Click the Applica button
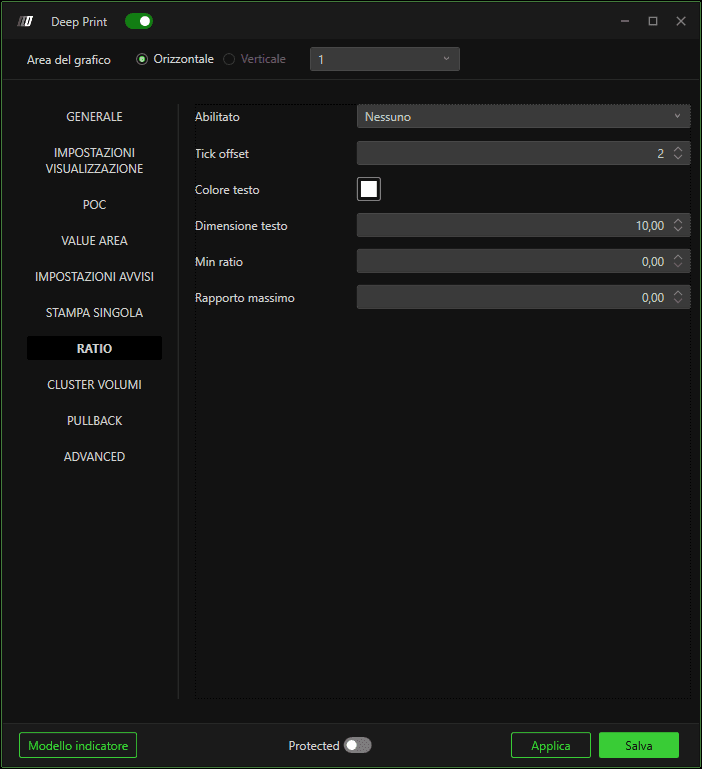Screen dimensions: 702x769 tap(551, 745)
